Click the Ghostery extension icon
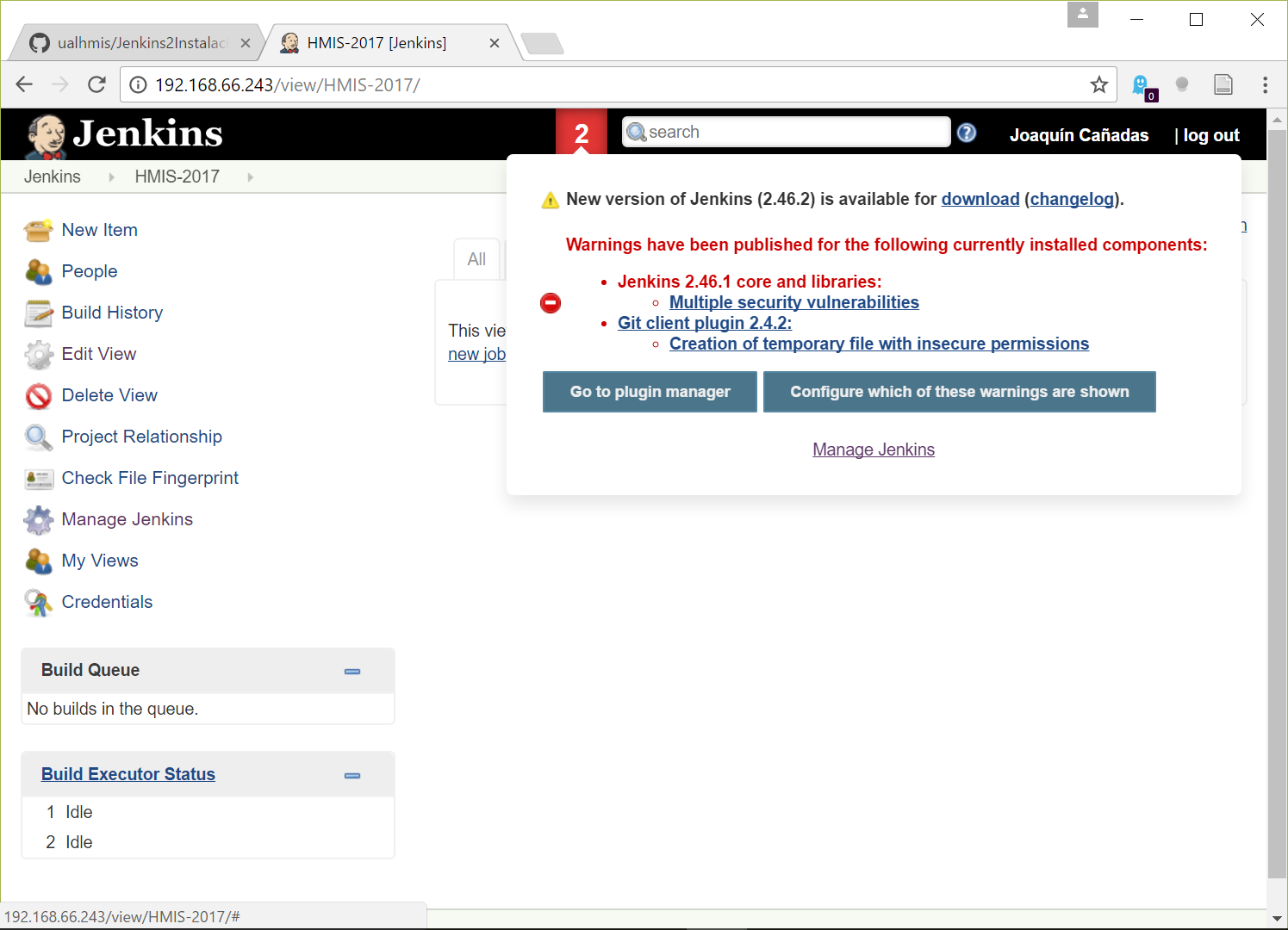Screen dimensions: 1288x930 click(1142, 85)
